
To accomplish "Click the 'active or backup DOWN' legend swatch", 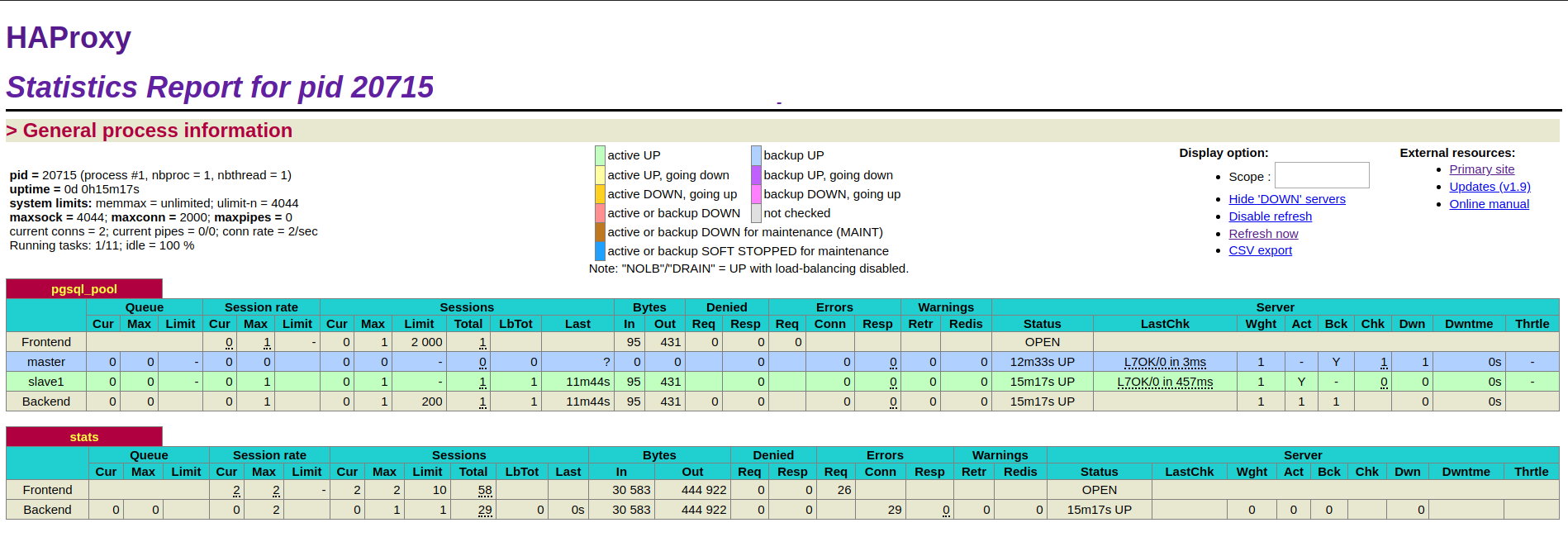I will [x=600, y=212].
